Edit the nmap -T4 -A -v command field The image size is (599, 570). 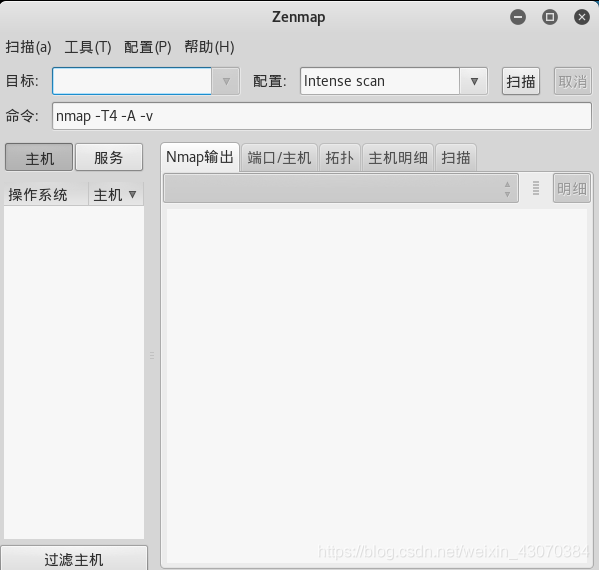tap(322, 116)
